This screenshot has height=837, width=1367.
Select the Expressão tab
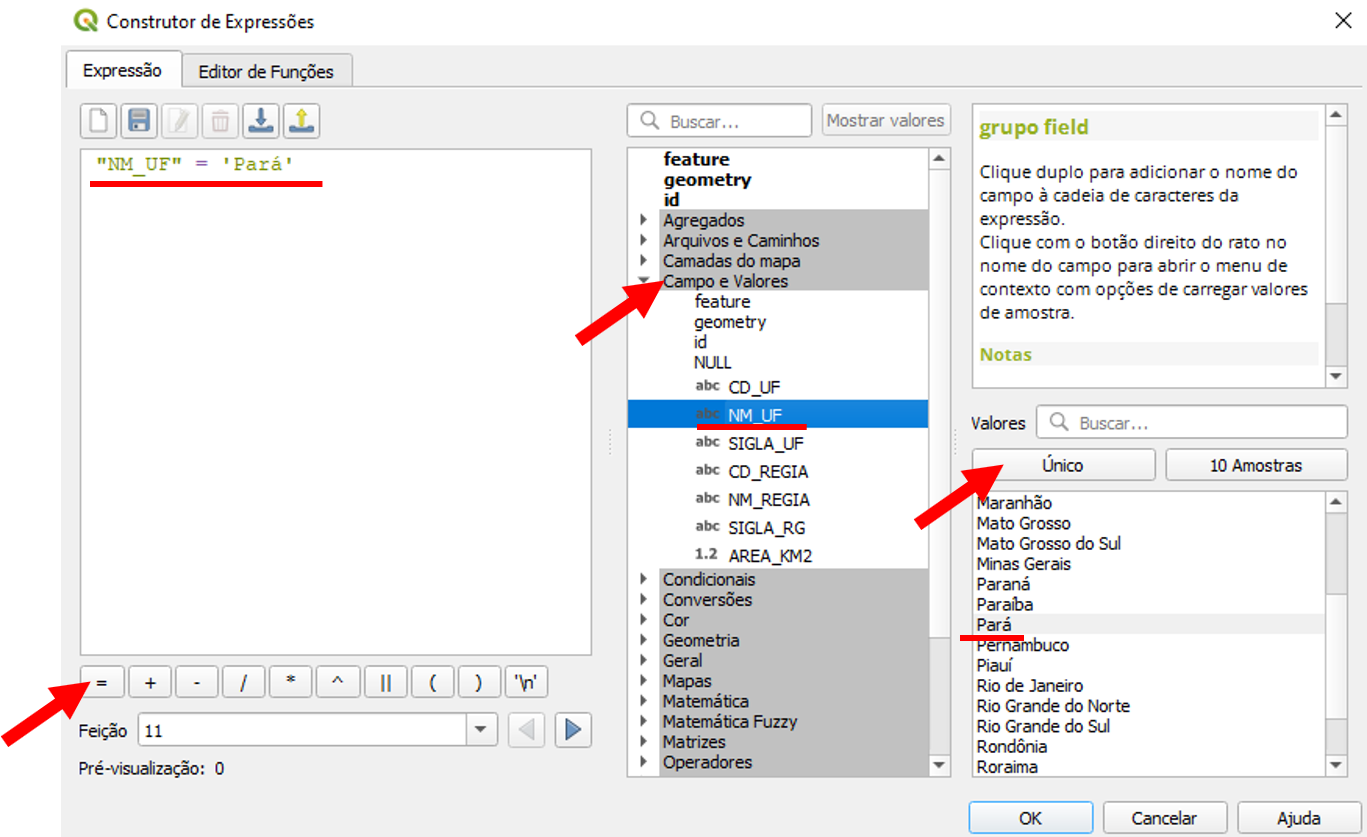pos(122,70)
